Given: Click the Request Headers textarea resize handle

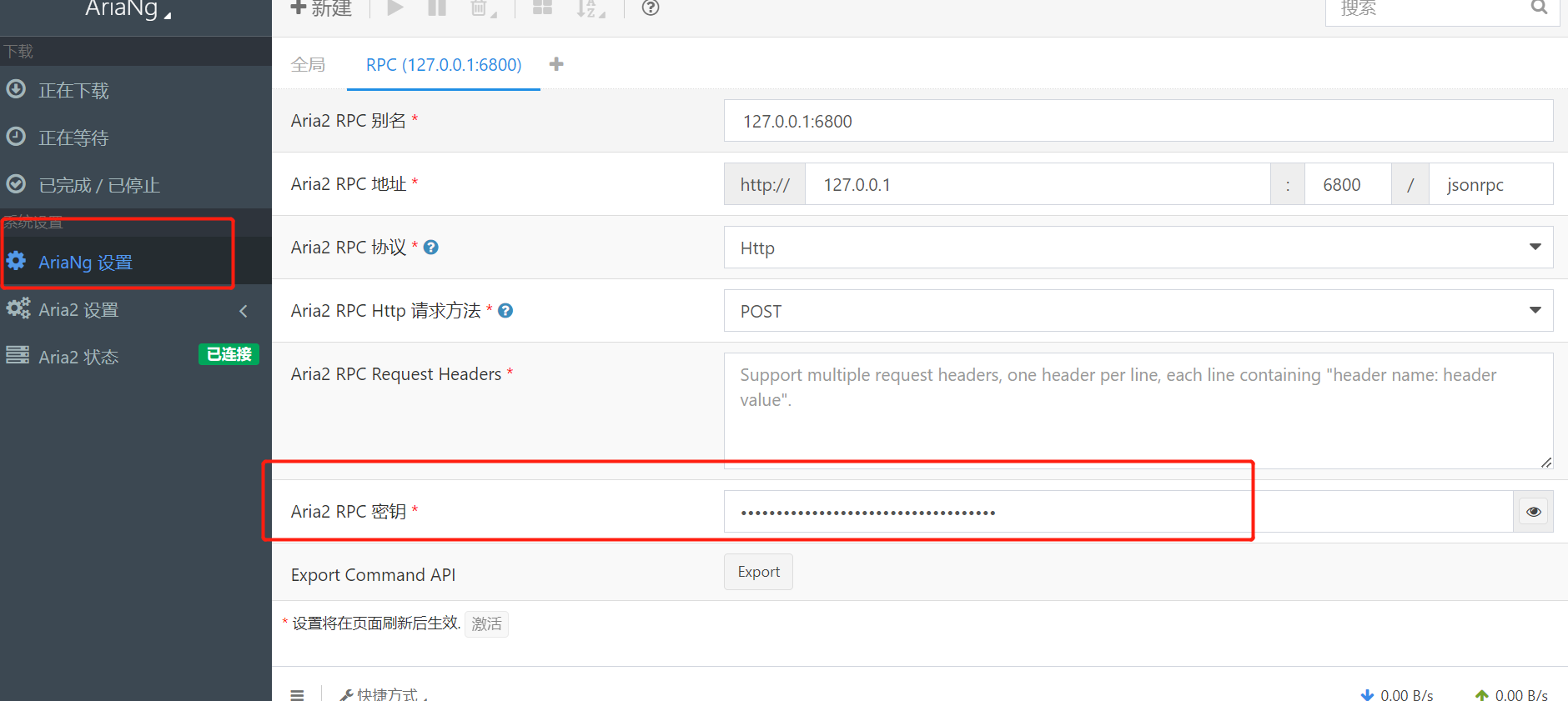Looking at the screenshot, I should (x=1546, y=462).
